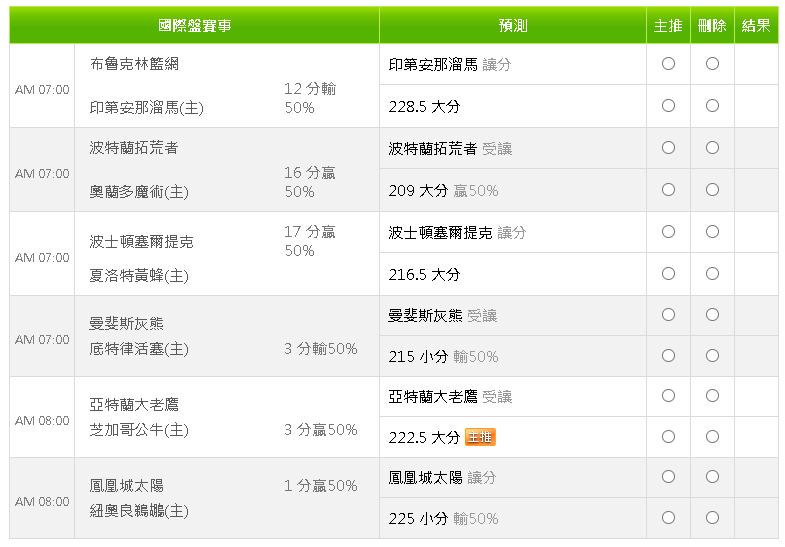
Task: Click the 預測 column header
Action: 513,25
